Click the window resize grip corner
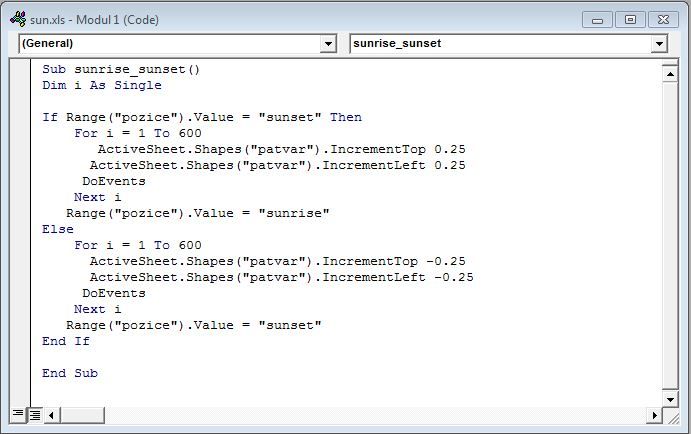The width and height of the screenshot is (691, 434). tap(673, 417)
